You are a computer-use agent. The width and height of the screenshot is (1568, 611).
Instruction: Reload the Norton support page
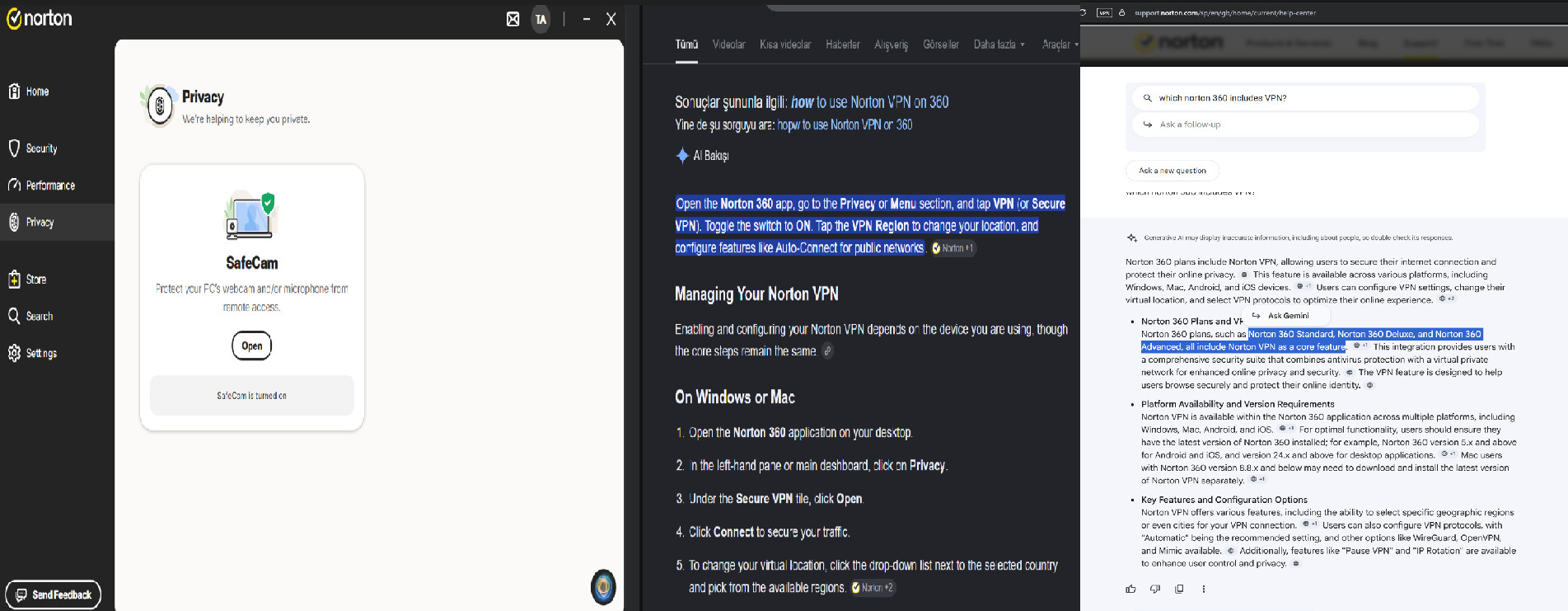(1084, 12)
